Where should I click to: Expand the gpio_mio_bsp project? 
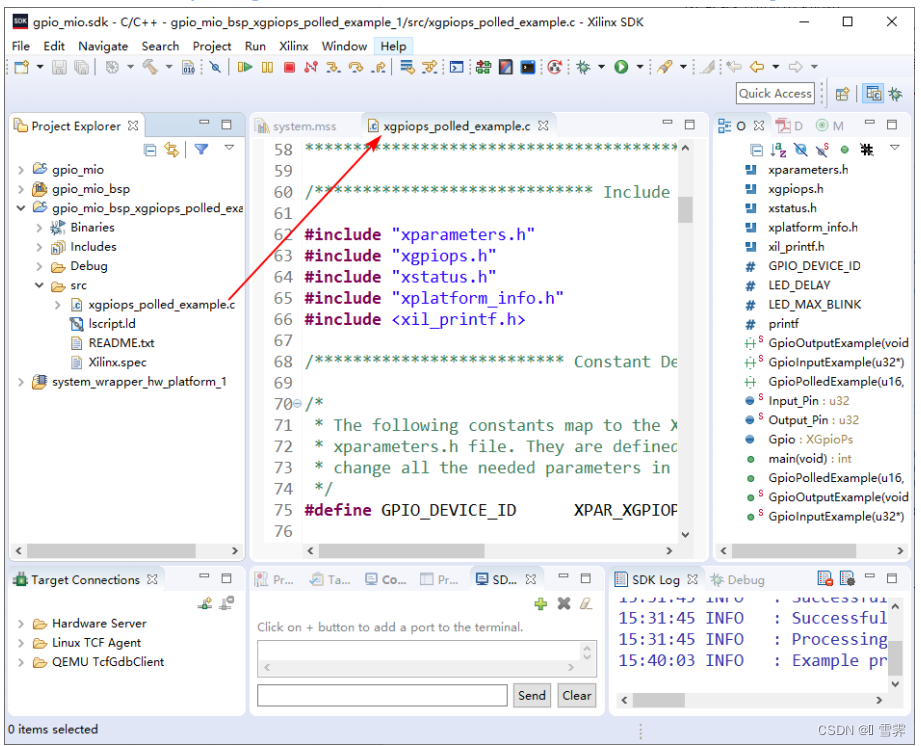[x=21, y=189]
